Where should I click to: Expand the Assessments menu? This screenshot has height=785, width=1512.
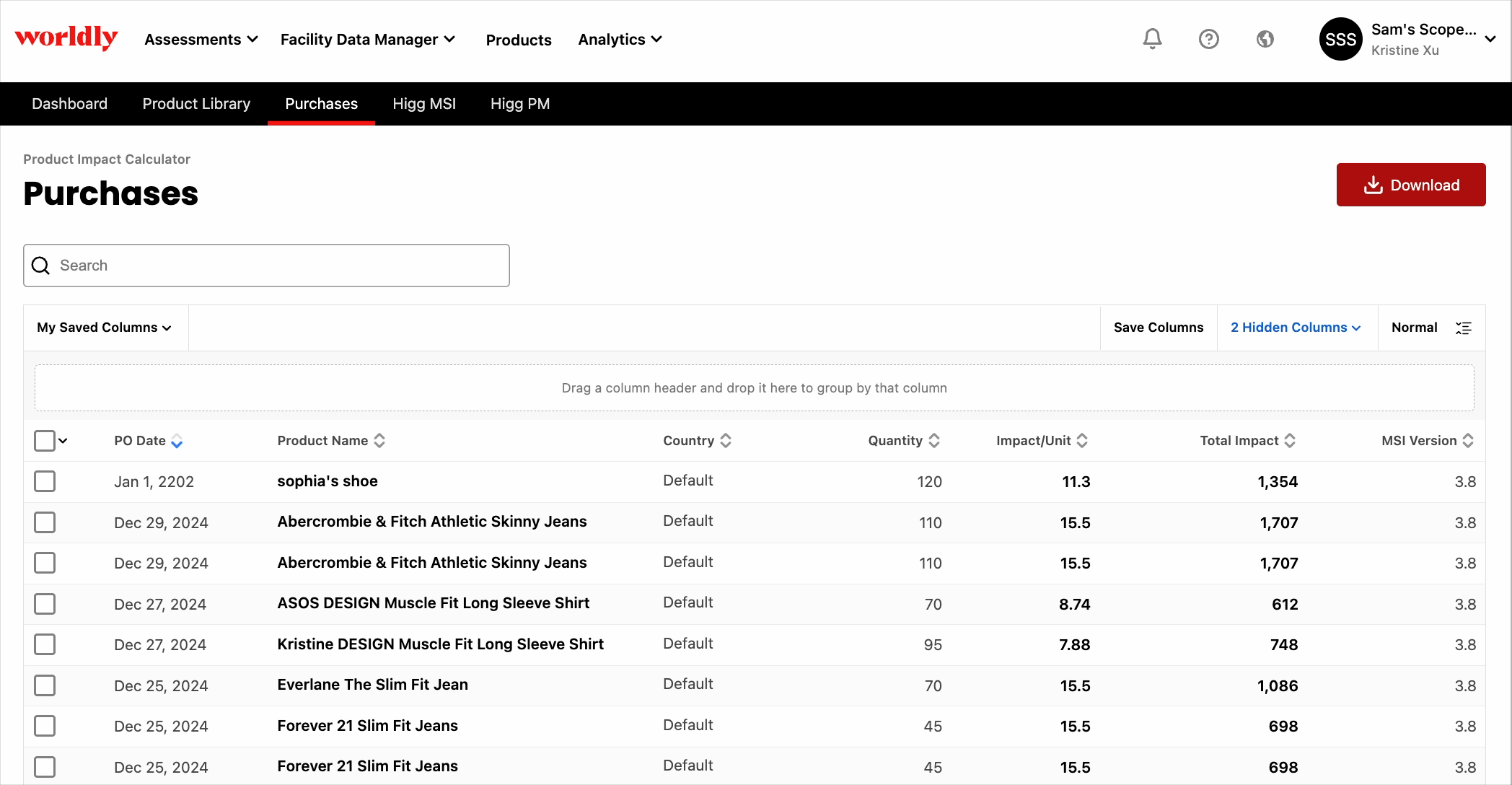[x=201, y=40]
